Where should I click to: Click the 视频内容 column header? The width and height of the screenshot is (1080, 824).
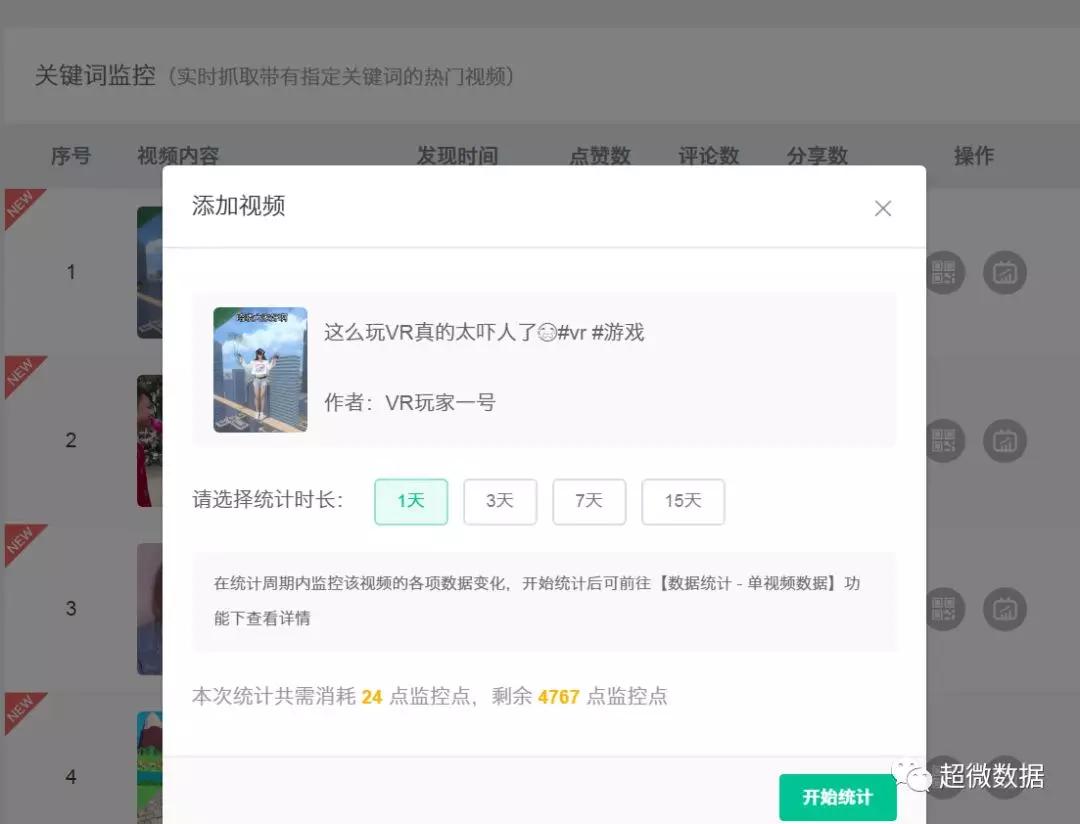(x=178, y=156)
